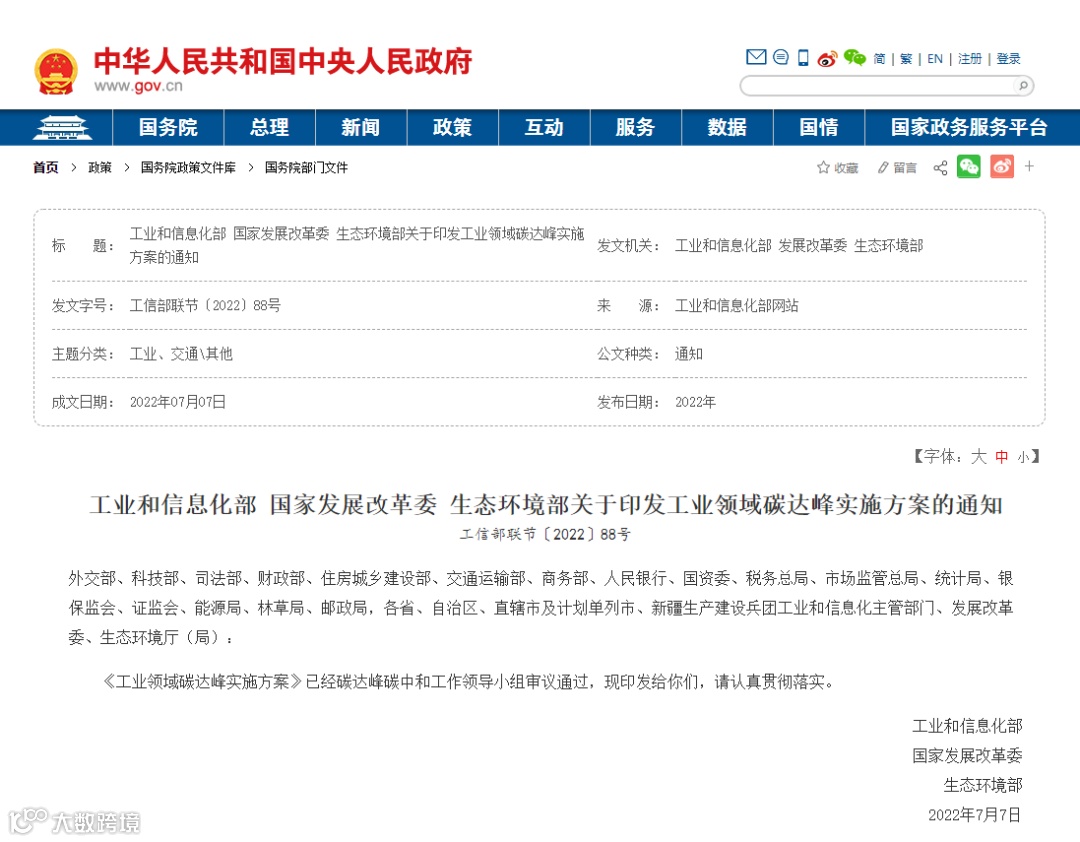Open the 互动 nav tab

click(544, 127)
